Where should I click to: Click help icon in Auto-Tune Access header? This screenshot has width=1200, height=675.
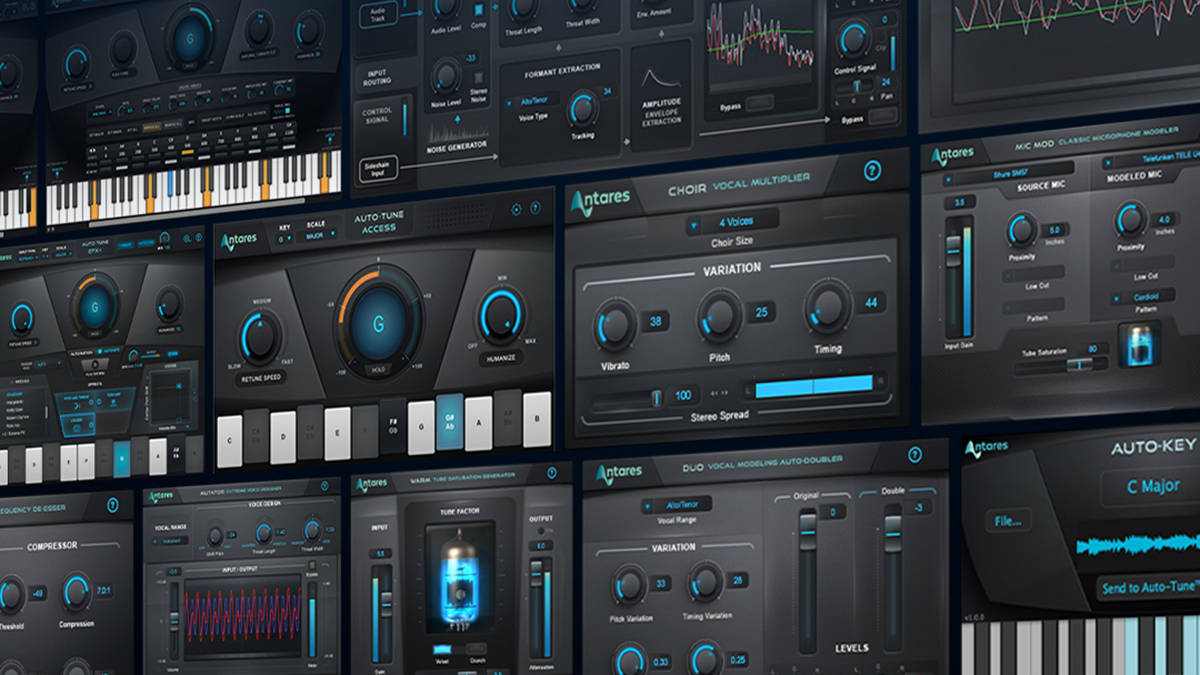535,209
